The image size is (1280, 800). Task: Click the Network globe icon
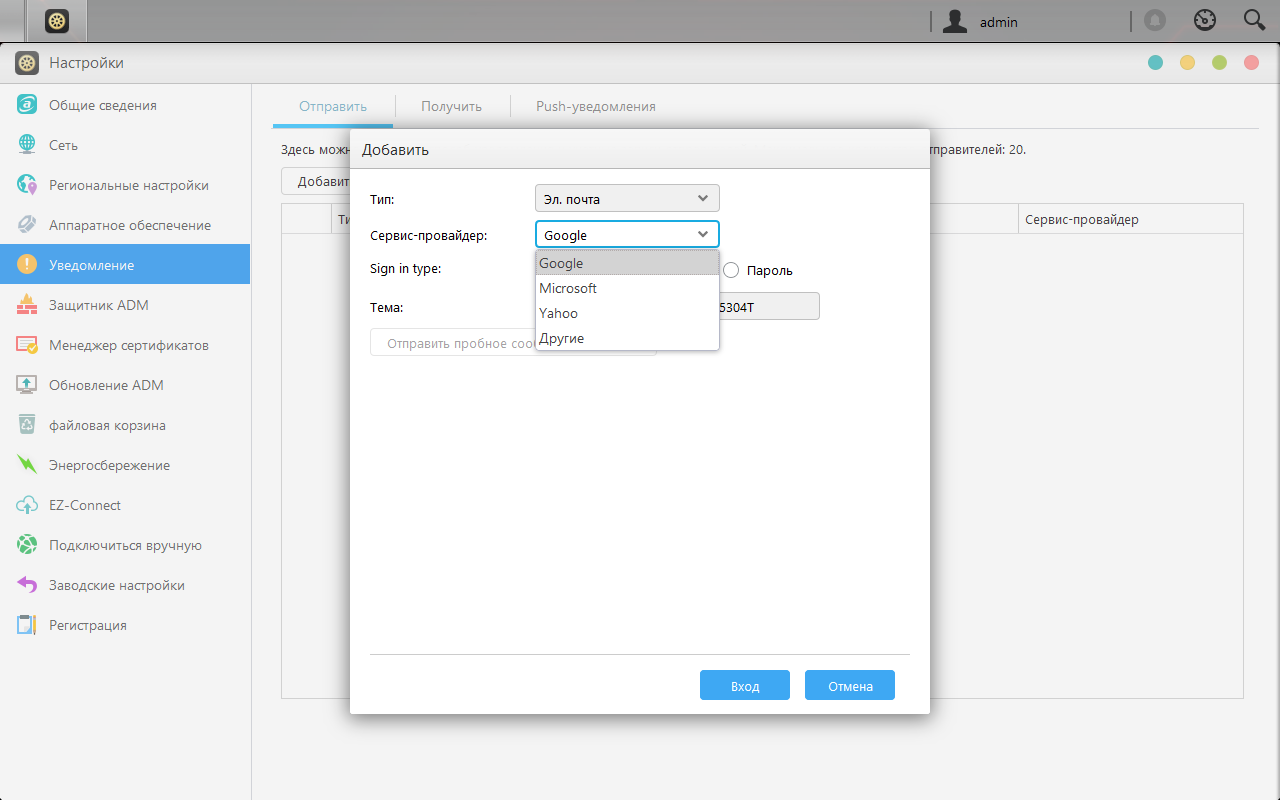tap(27, 145)
